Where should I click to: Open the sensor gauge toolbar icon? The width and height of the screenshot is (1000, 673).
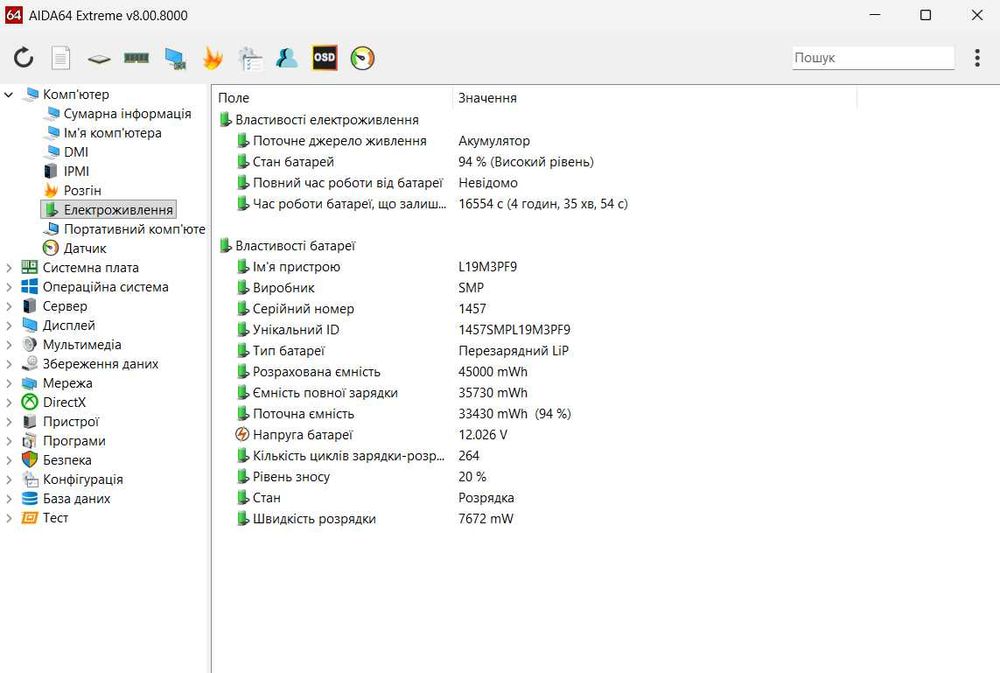tap(362, 58)
